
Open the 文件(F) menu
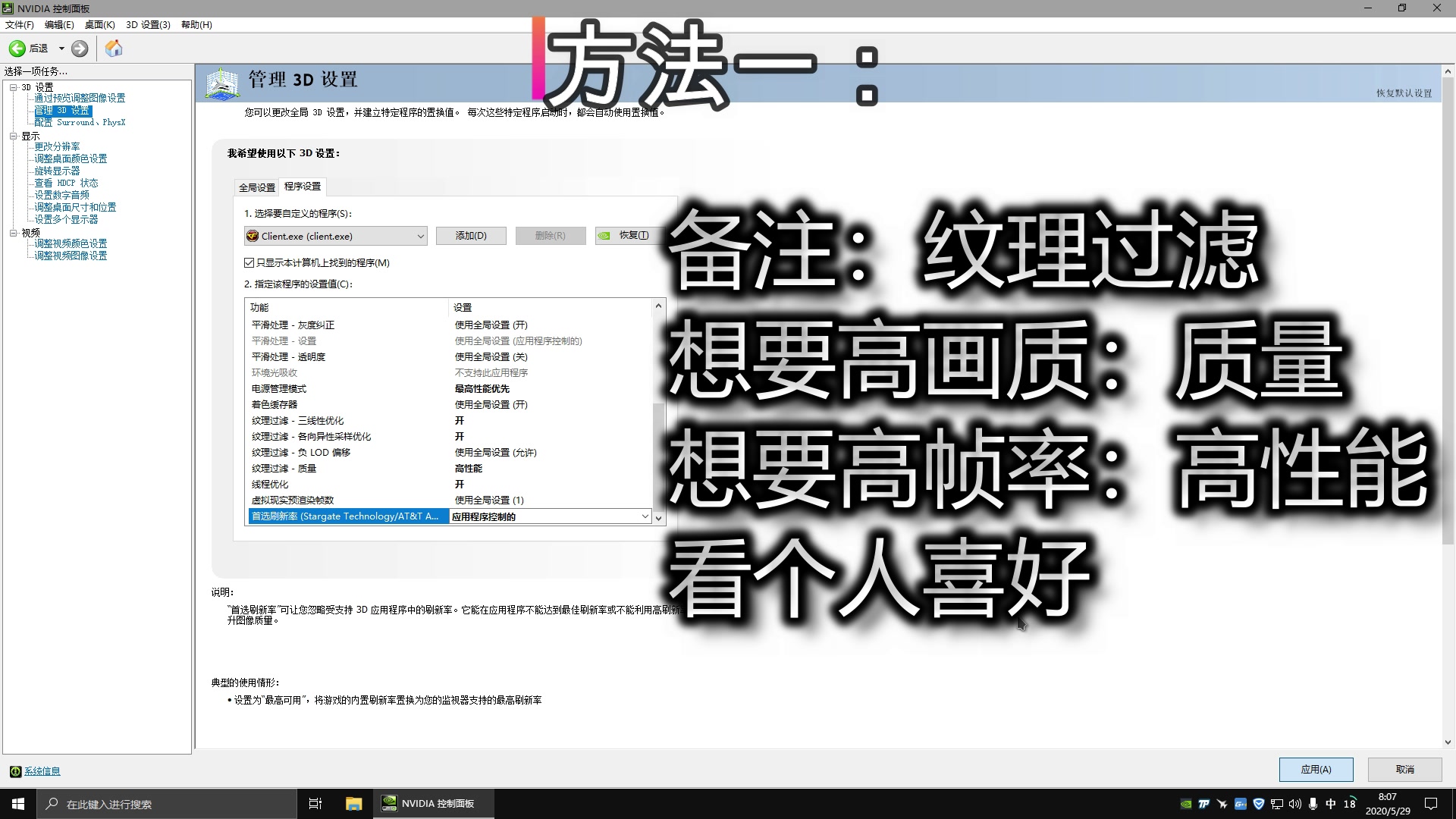(x=20, y=24)
